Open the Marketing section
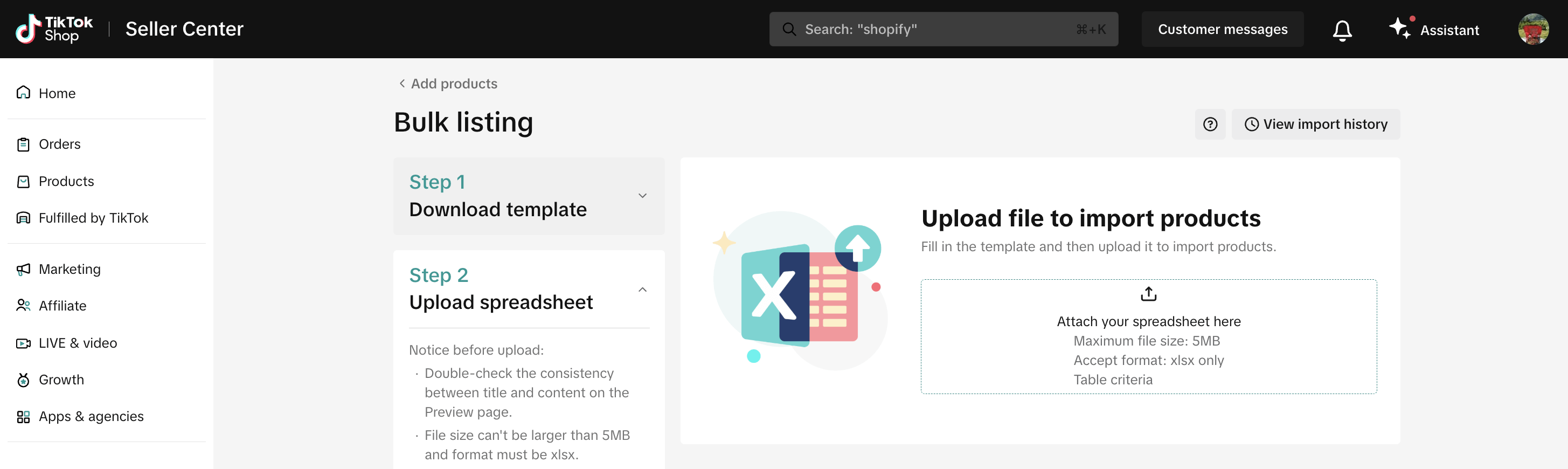The height and width of the screenshot is (469, 1568). click(70, 269)
